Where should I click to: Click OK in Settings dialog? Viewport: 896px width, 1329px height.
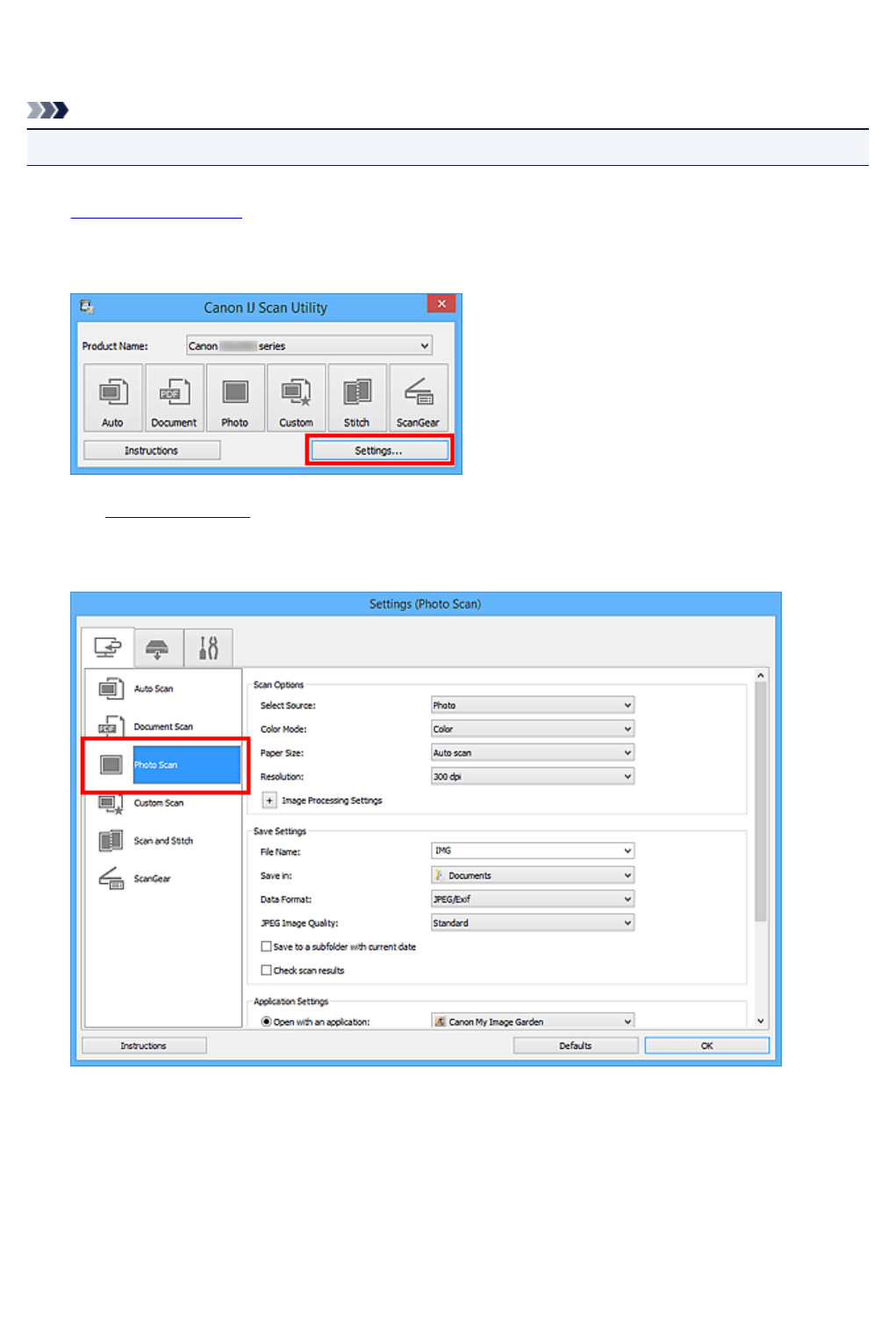pyautogui.click(x=707, y=1045)
